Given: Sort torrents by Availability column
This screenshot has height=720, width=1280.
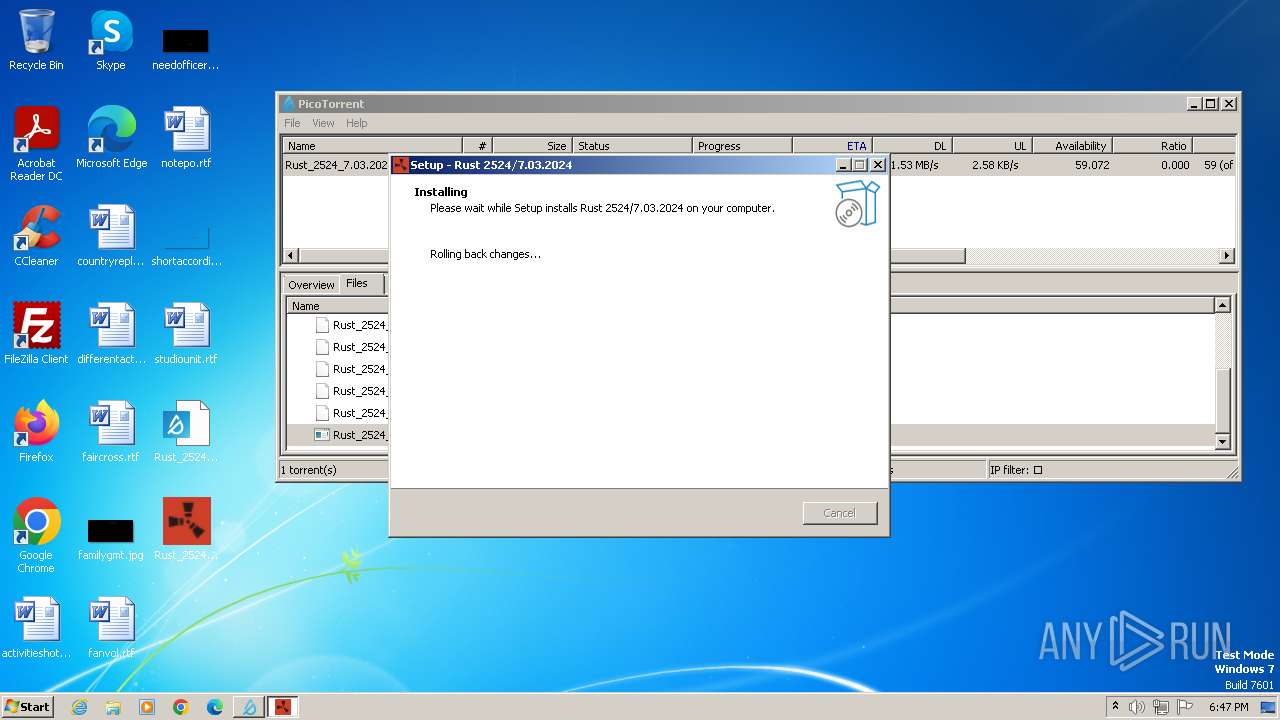Looking at the screenshot, I should click(x=1072, y=146).
